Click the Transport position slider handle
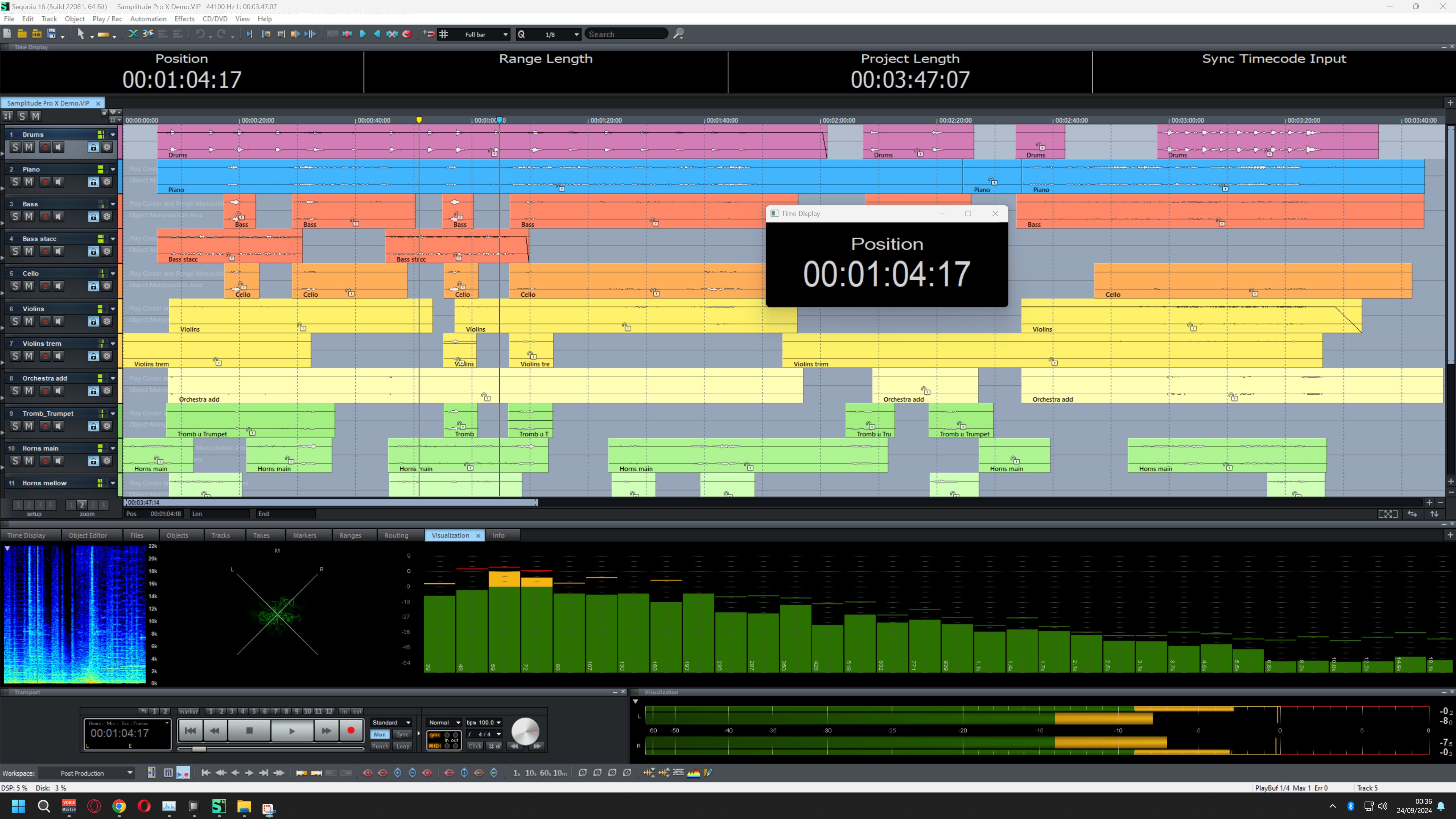Image resolution: width=1456 pixels, height=819 pixels. (x=199, y=749)
